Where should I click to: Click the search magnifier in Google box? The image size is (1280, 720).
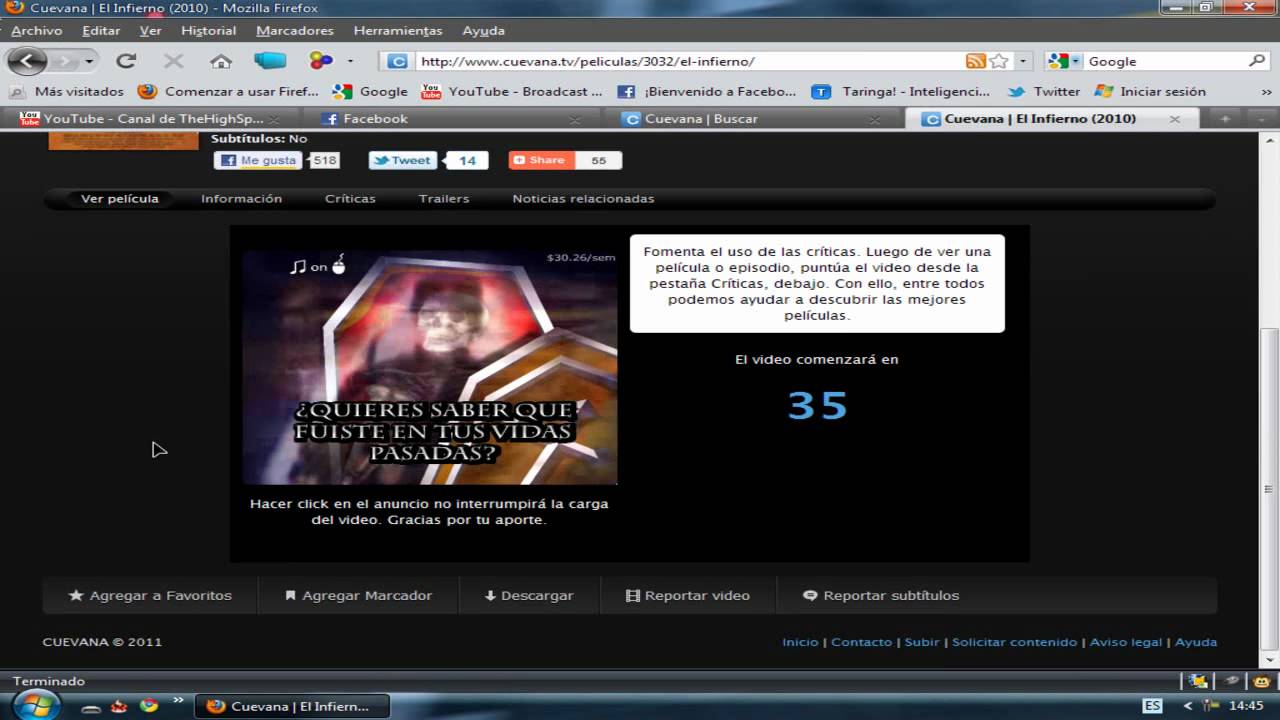point(1257,61)
